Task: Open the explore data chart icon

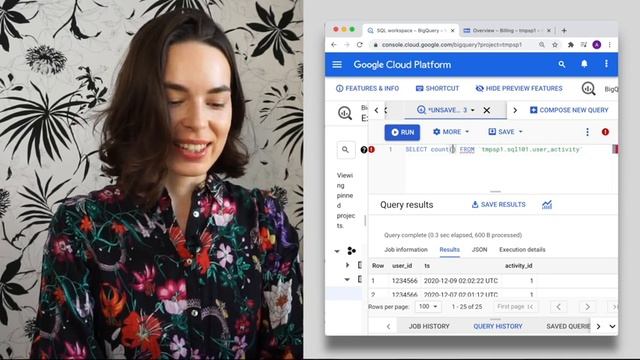Action: [547, 204]
